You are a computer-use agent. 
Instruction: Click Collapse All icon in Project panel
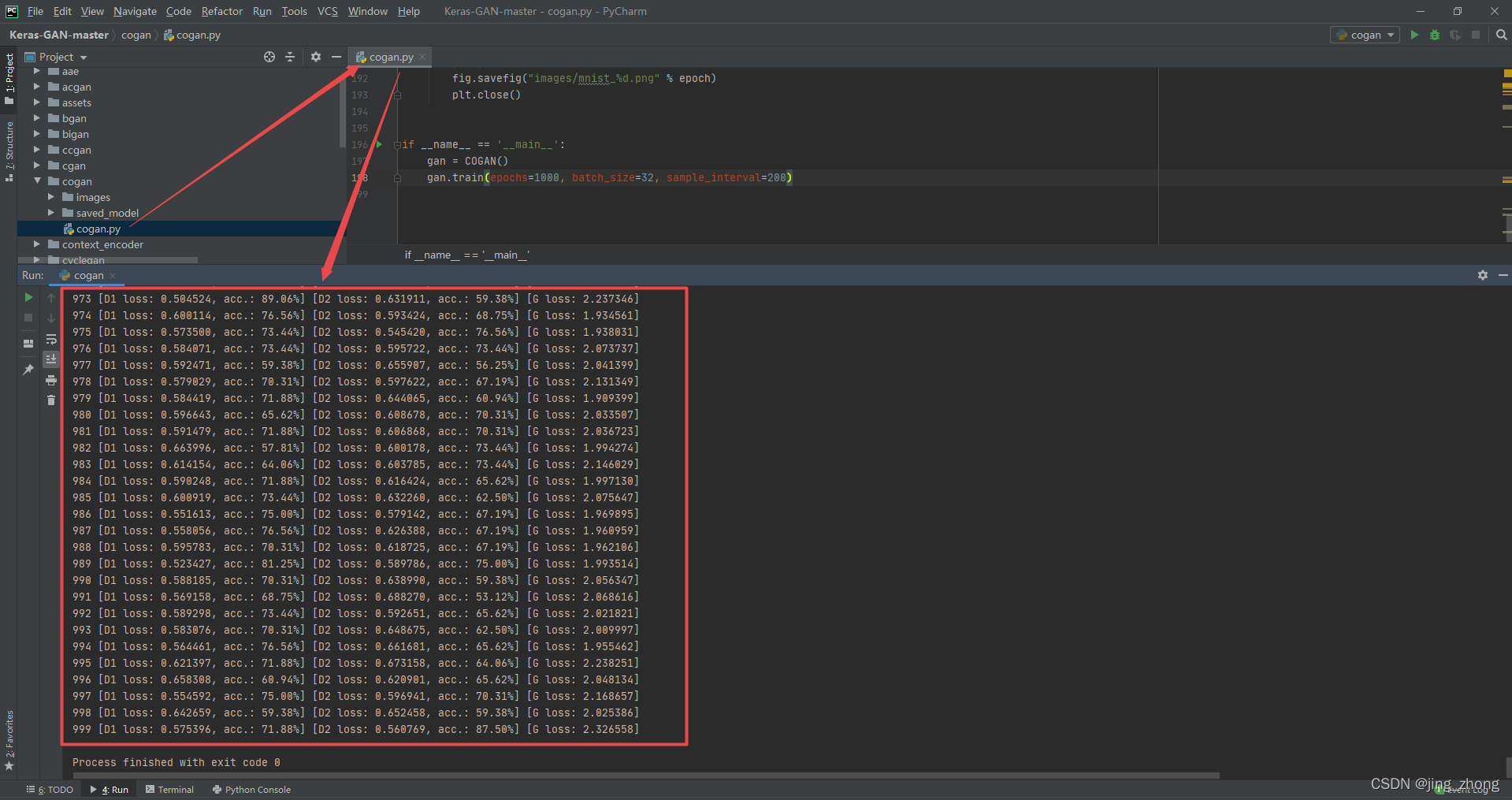click(290, 57)
